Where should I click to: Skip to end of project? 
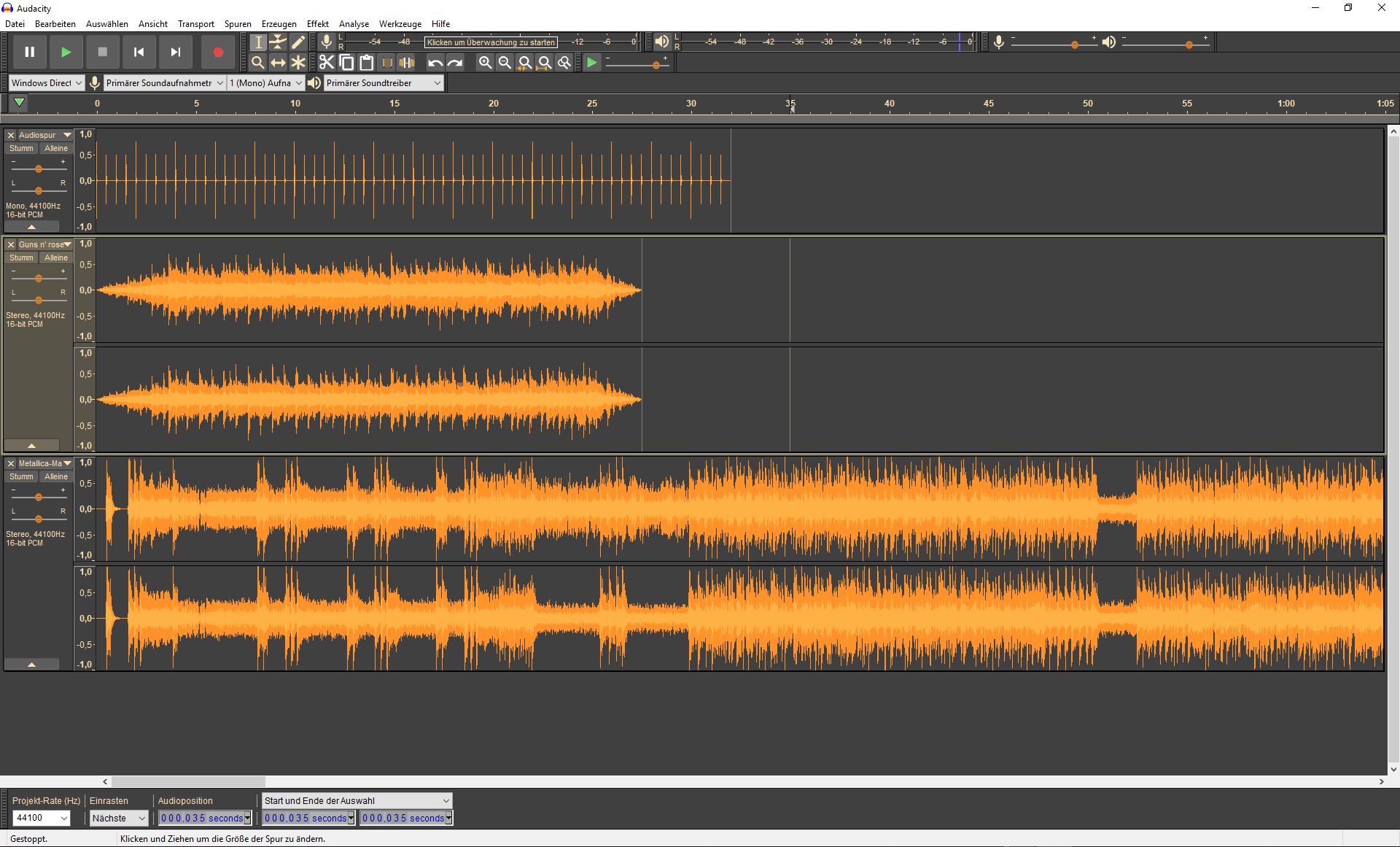tap(176, 52)
